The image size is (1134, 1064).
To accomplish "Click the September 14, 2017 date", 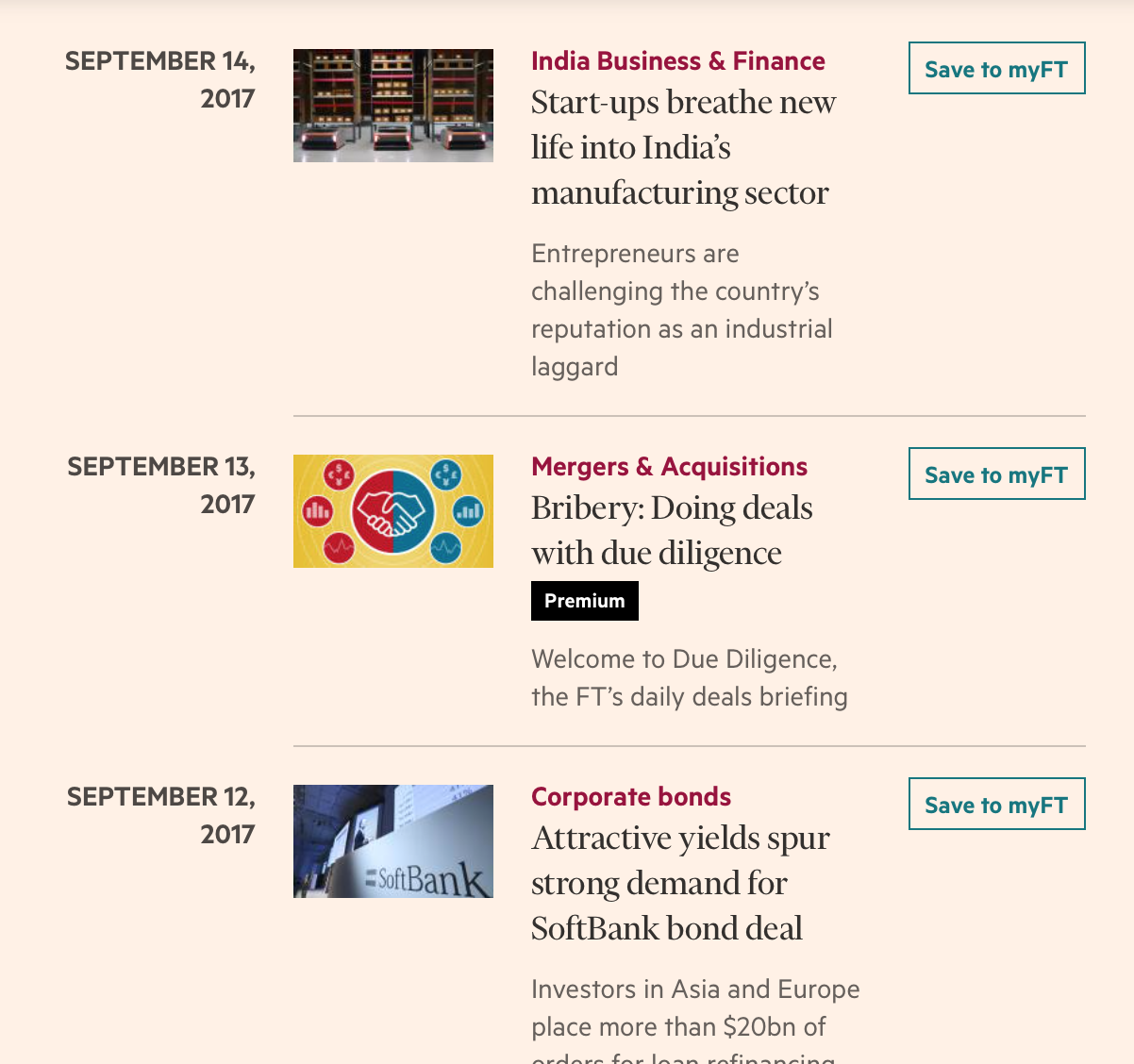I will pos(160,80).
